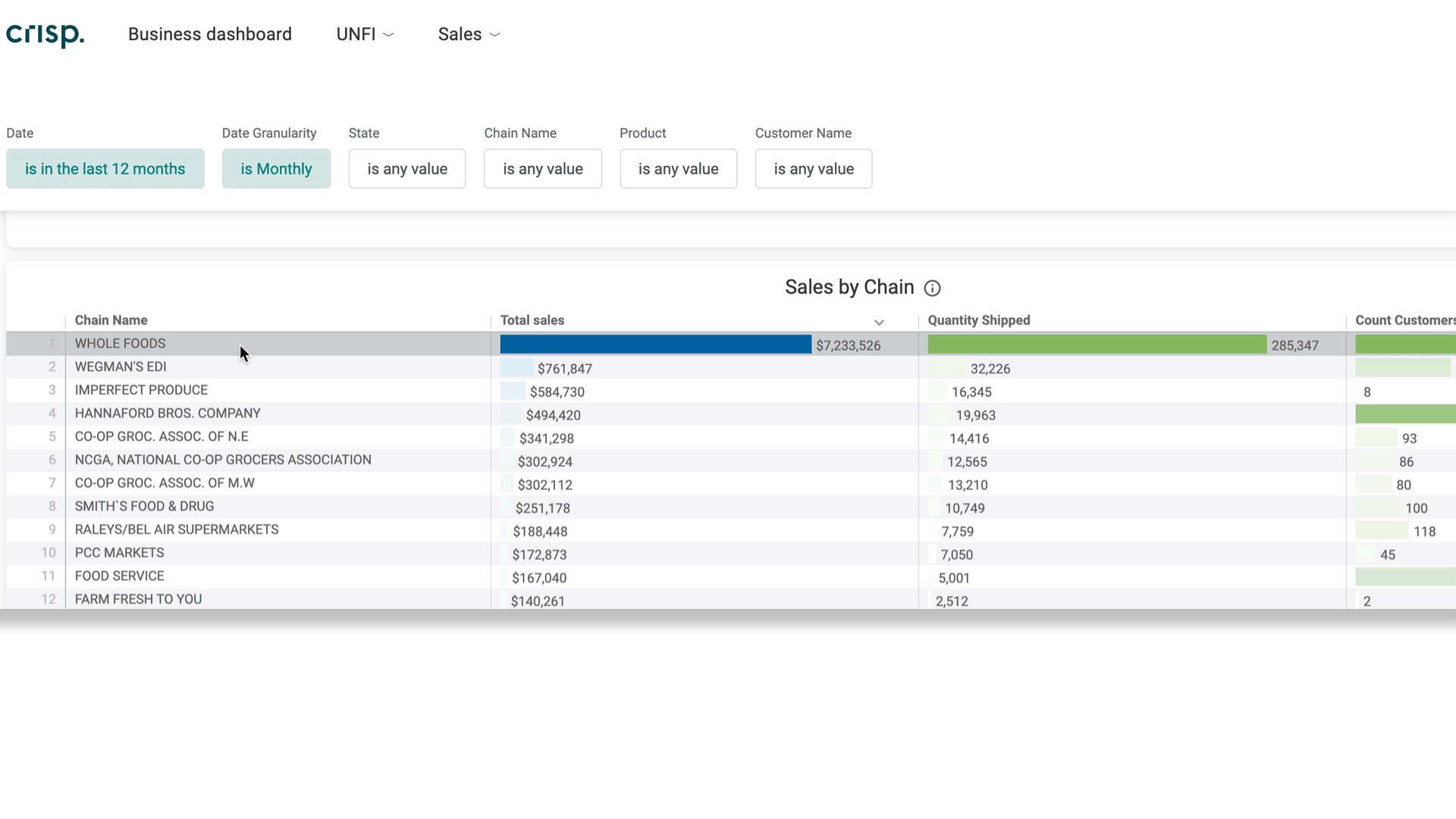Click 7,050 quantity shipped value

coord(956,555)
